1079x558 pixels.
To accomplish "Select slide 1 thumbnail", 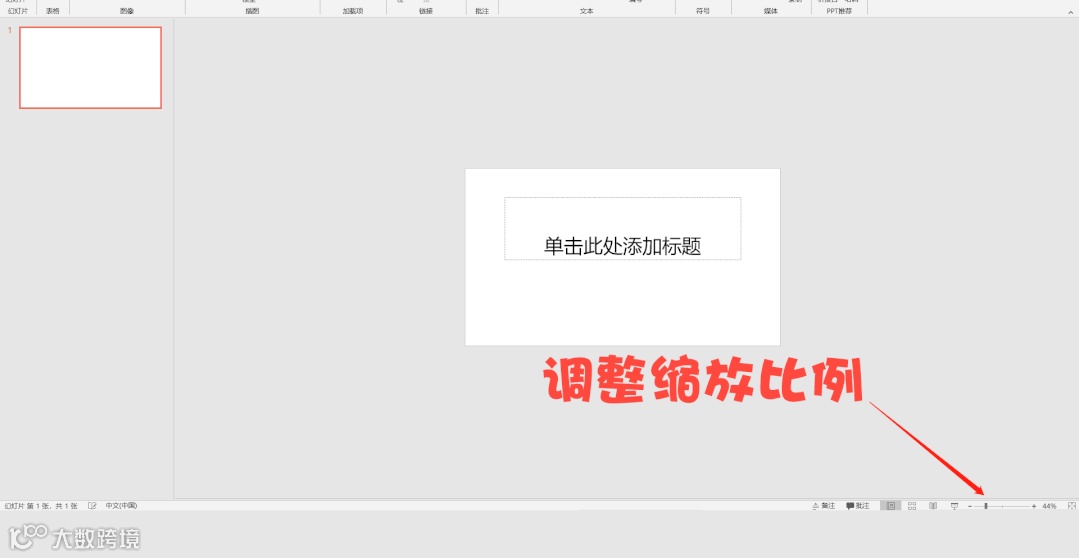I will click(x=90, y=67).
